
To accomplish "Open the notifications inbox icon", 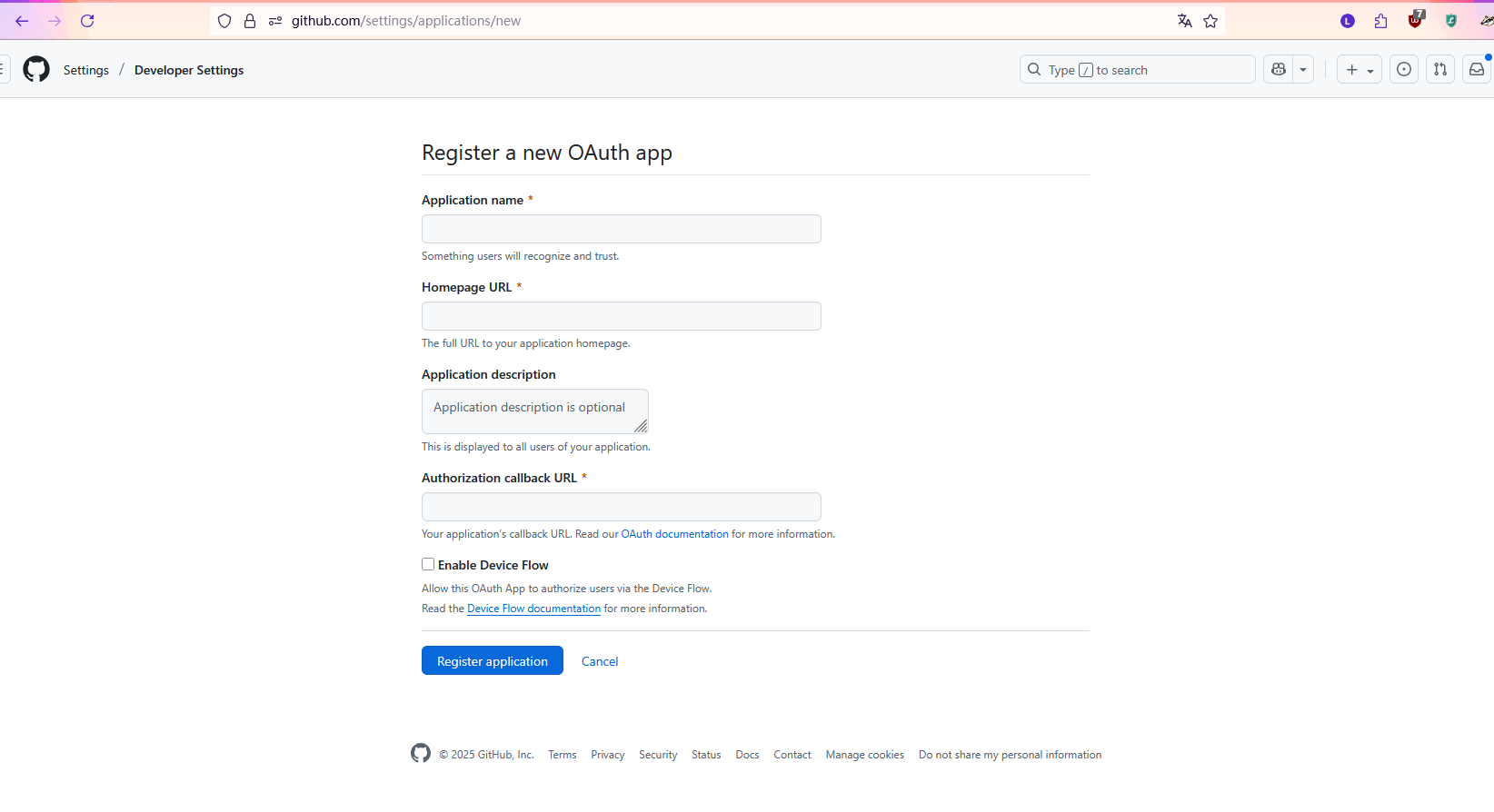I will (x=1477, y=69).
